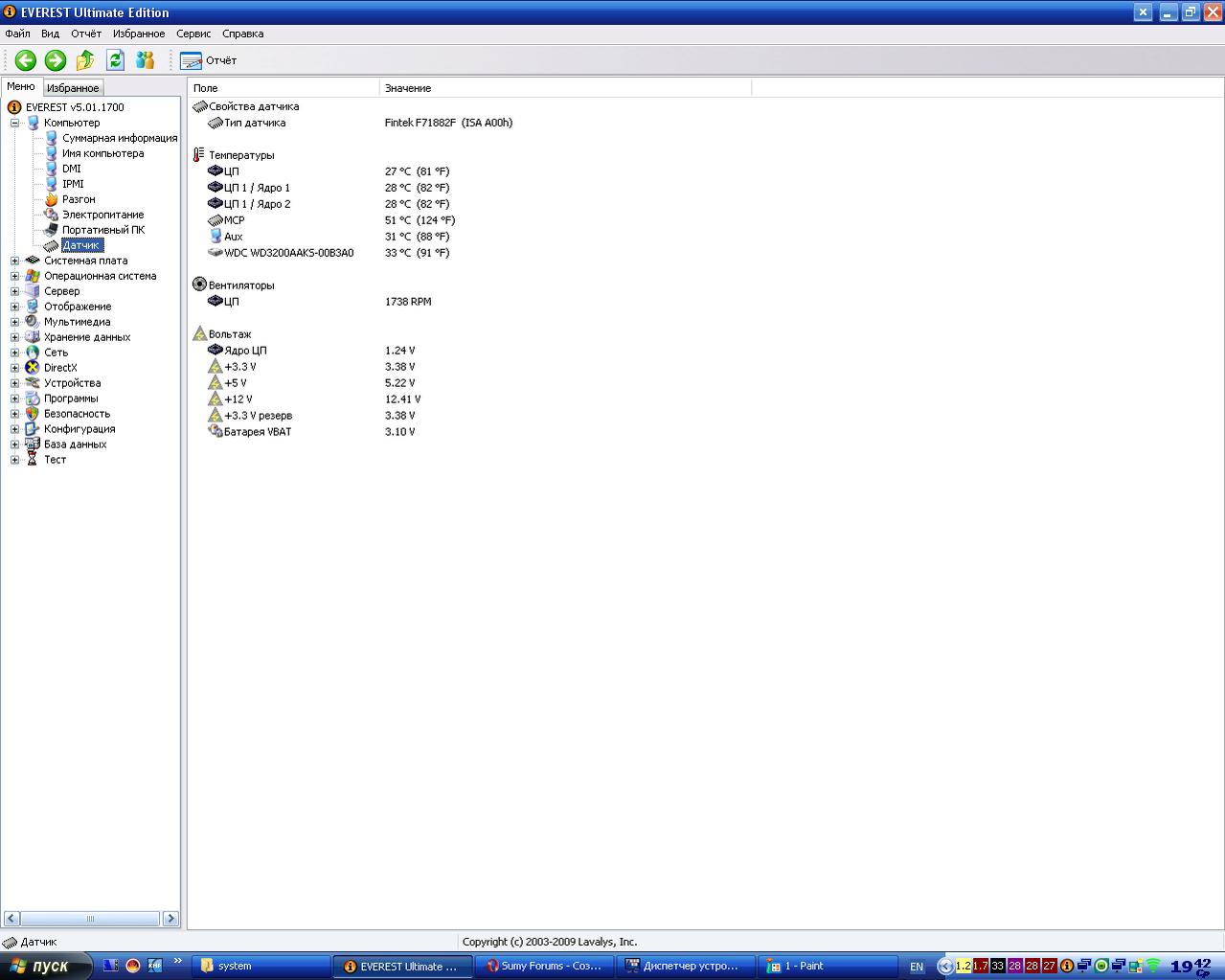This screenshot has width=1225, height=980.
Task: Expand the Тест tree node
Action: pos(15,460)
